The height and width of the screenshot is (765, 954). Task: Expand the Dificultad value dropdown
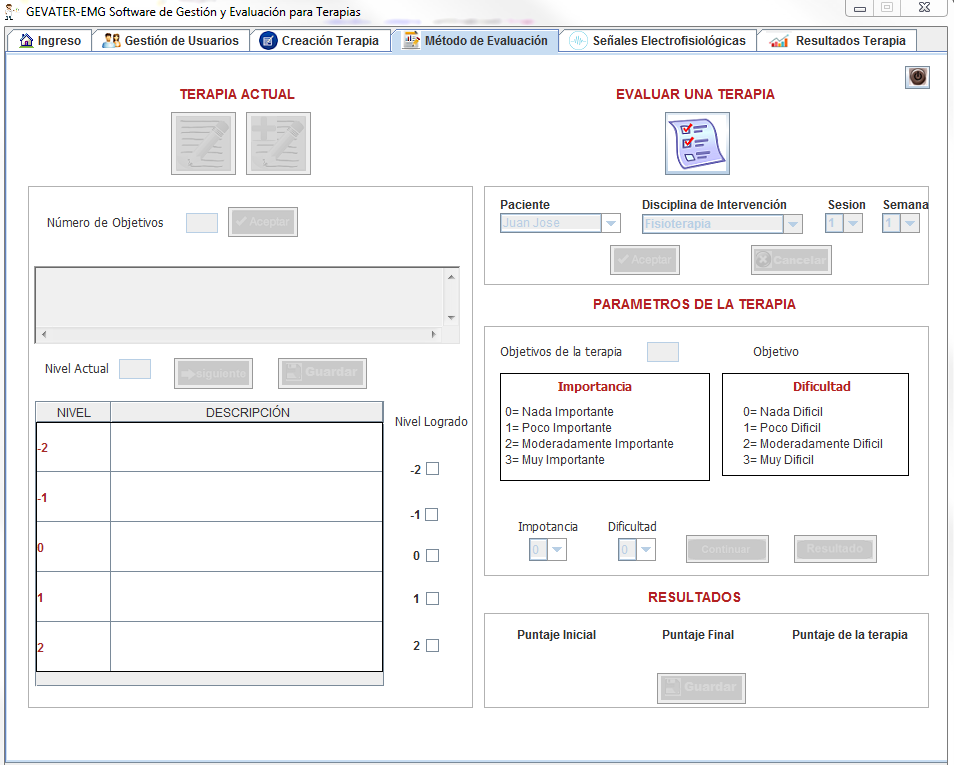pyautogui.click(x=646, y=549)
